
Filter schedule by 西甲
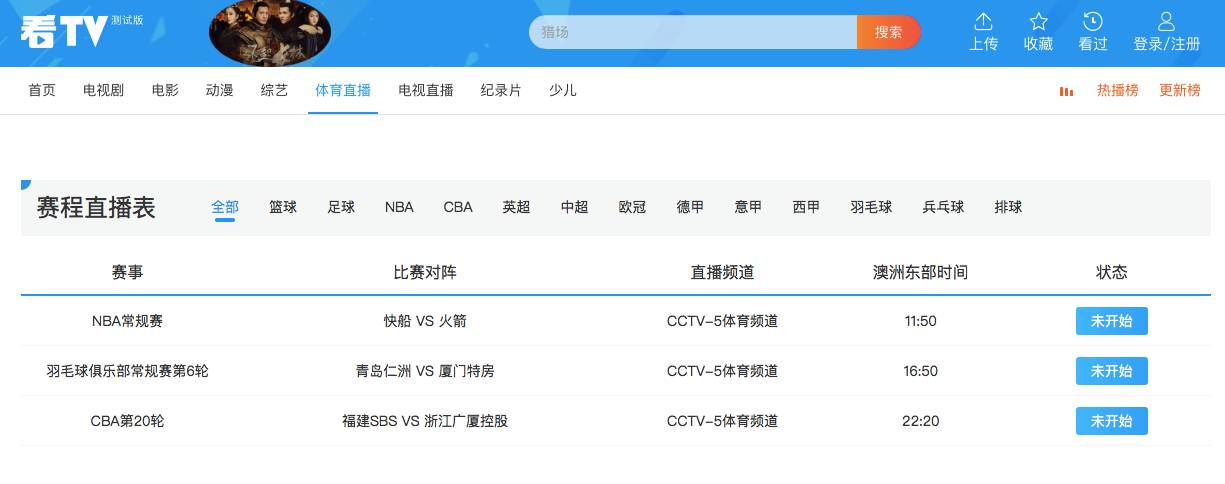point(806,207)
